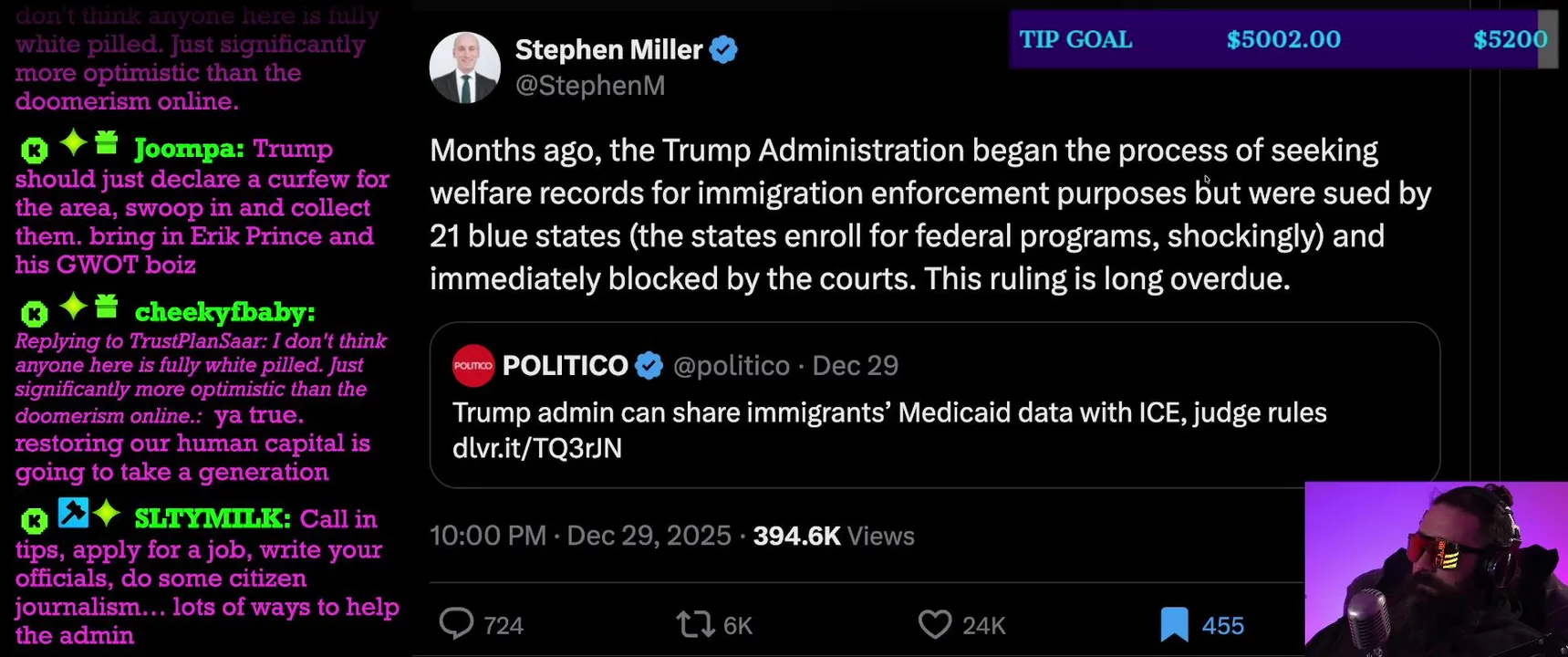Click the green Kick badge beside Joompa
Viewport: 1568px width, 657px height.
point(34,150)
